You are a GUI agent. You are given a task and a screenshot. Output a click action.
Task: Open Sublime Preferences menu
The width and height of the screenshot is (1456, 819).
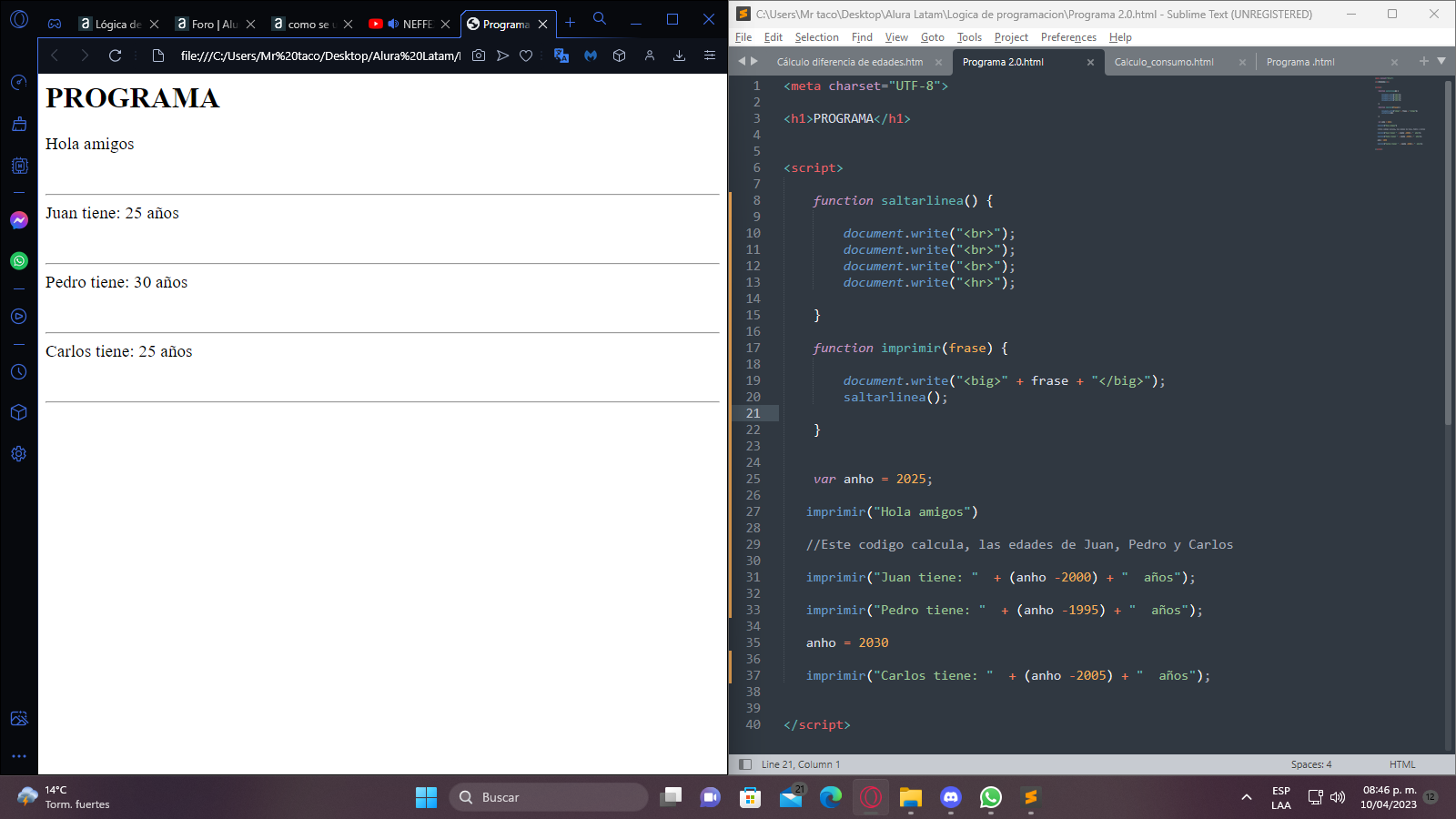point(1068,37)
